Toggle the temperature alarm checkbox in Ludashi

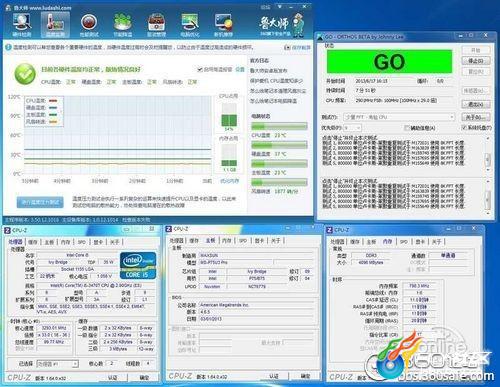click(x=200, y=69)
